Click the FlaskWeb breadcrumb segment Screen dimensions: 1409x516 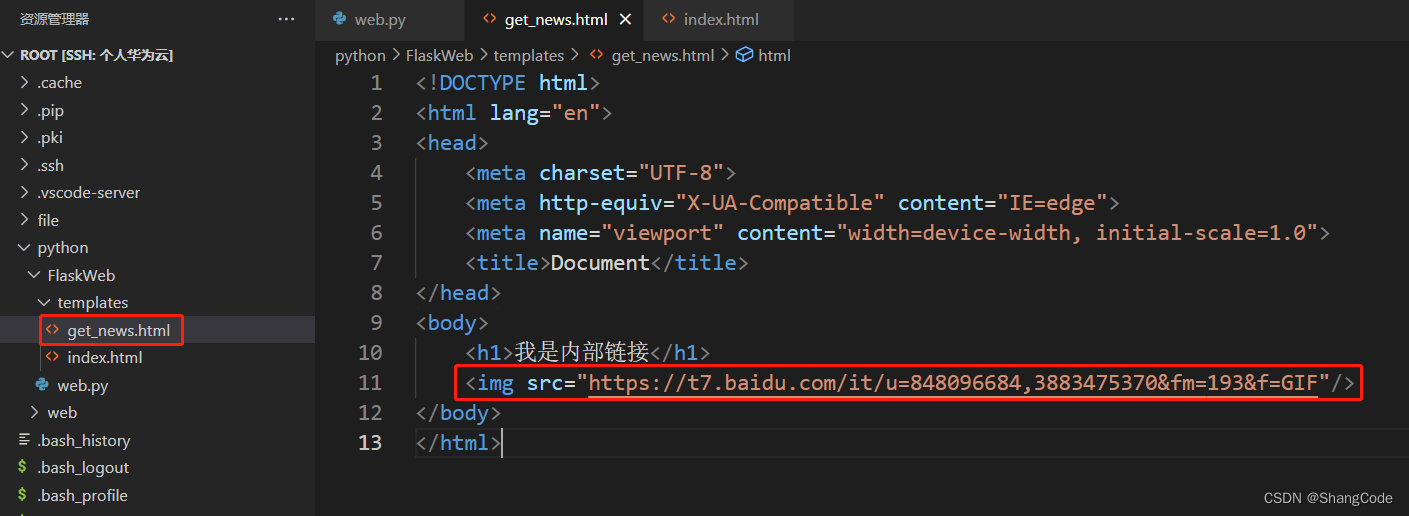(x=439, y=56)
